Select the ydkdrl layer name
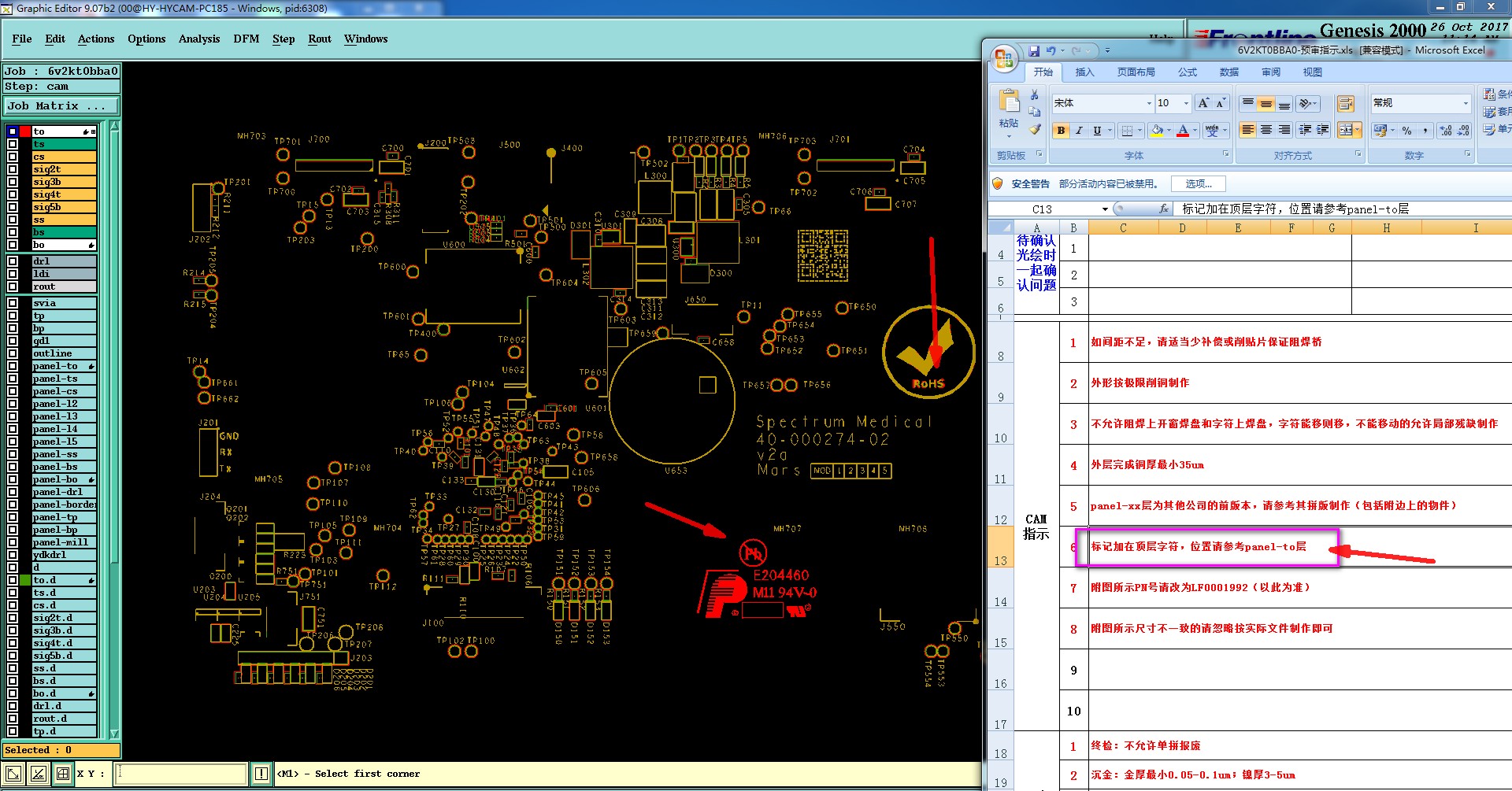1512x791 pixels. 64,555
